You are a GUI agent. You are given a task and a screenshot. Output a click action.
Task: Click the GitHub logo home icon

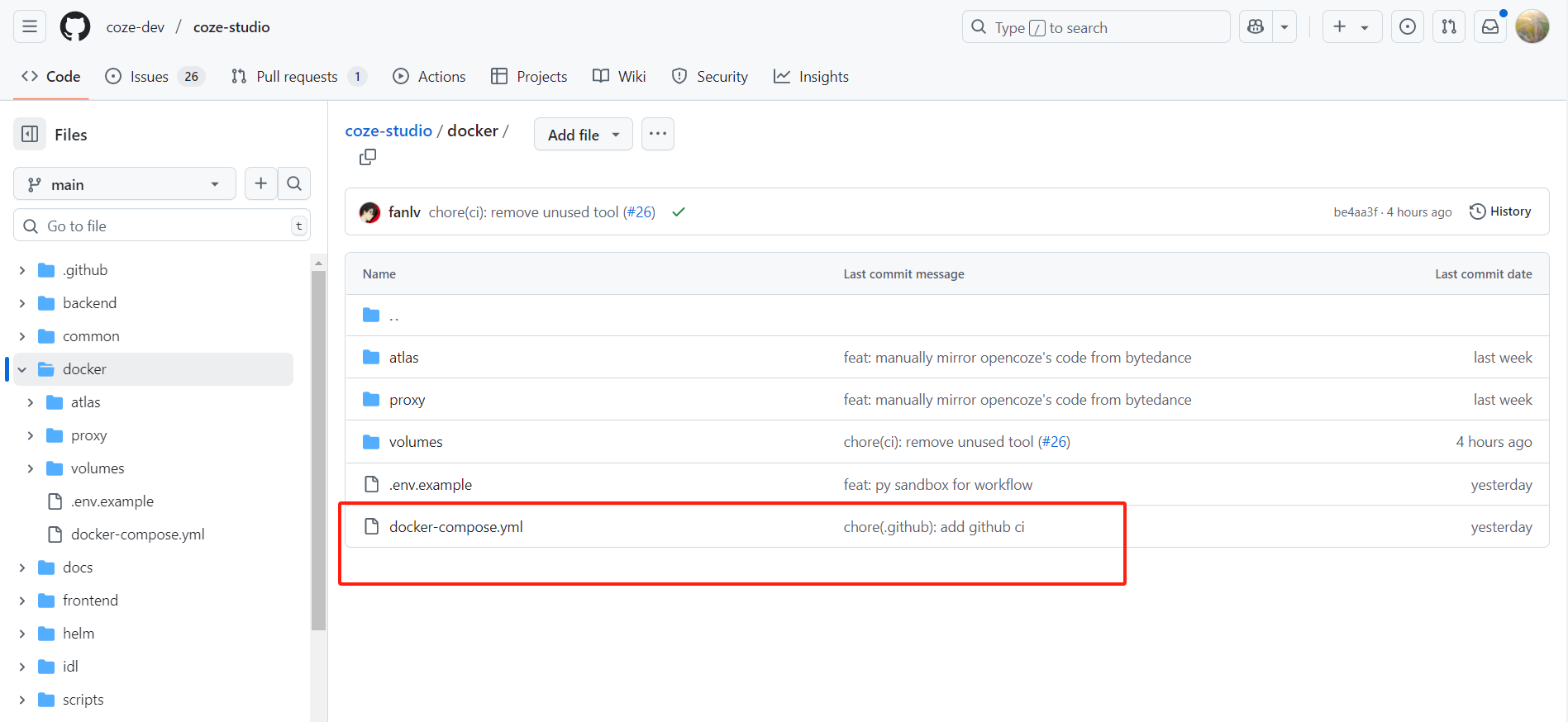click(x=75, y=27)
